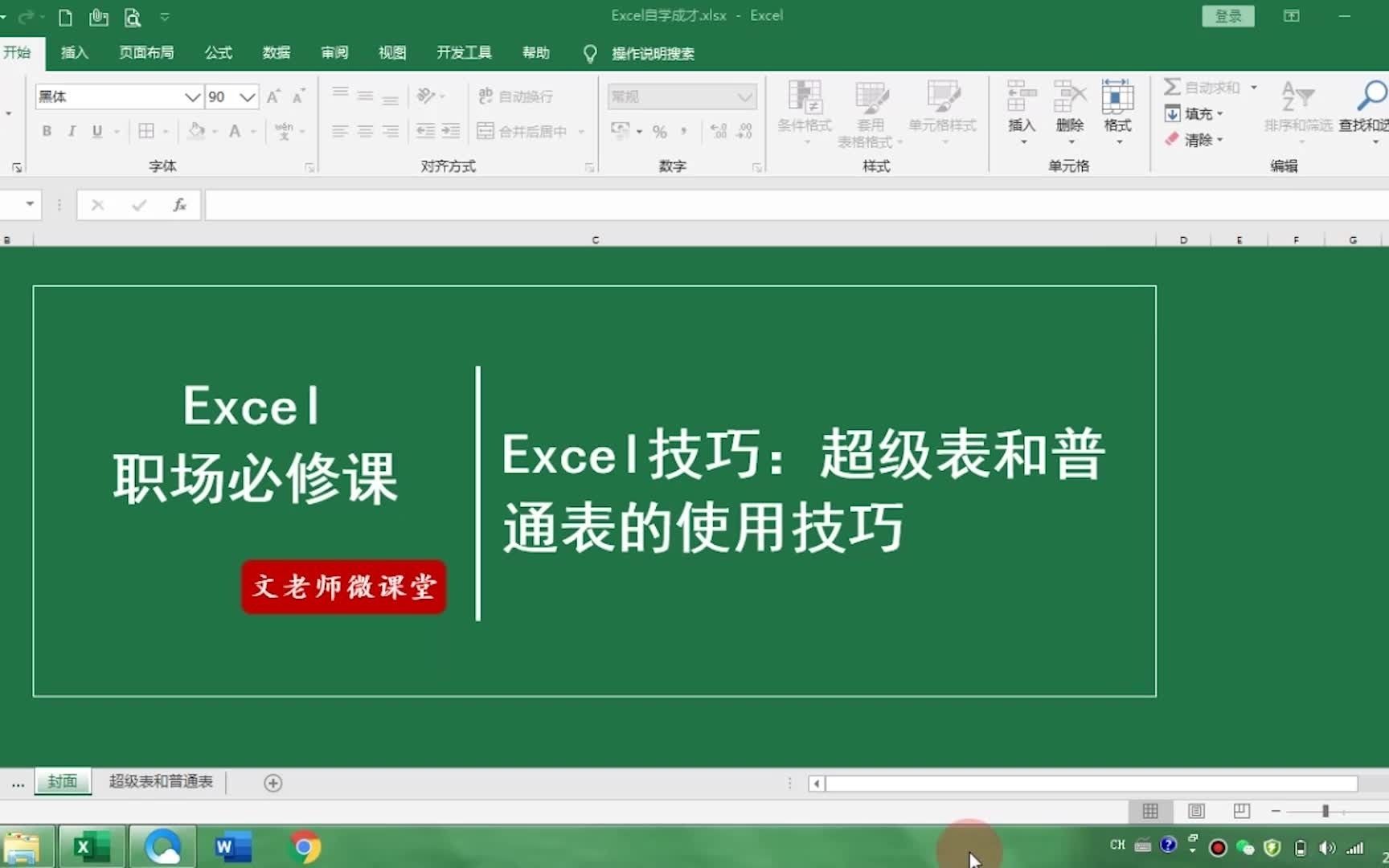Select the 超级表和普通表 sheet tab
The image size is (1389, 868).
pyautogui.click(x=160, y=782)
